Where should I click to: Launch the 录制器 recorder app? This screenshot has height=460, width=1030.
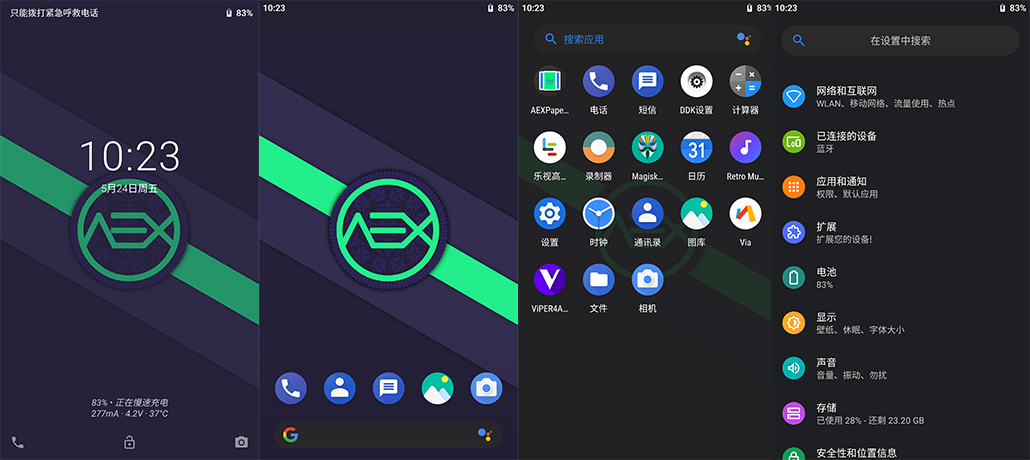tap(598, 147)
